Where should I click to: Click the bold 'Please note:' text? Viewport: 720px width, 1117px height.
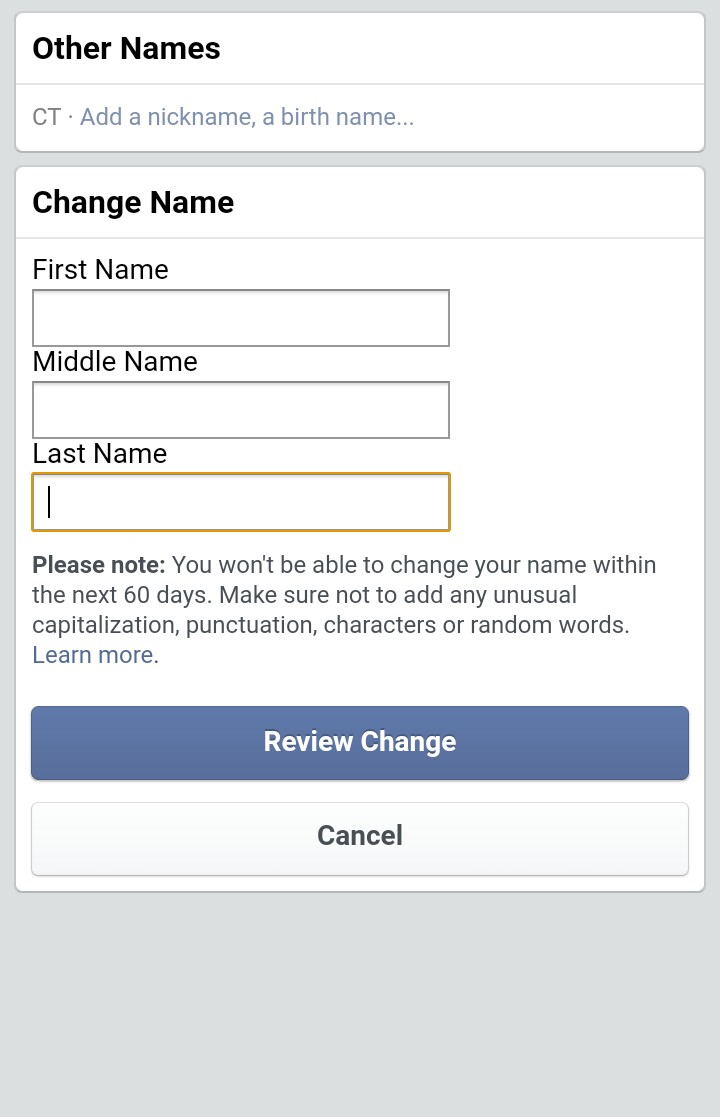pos(98,565)
